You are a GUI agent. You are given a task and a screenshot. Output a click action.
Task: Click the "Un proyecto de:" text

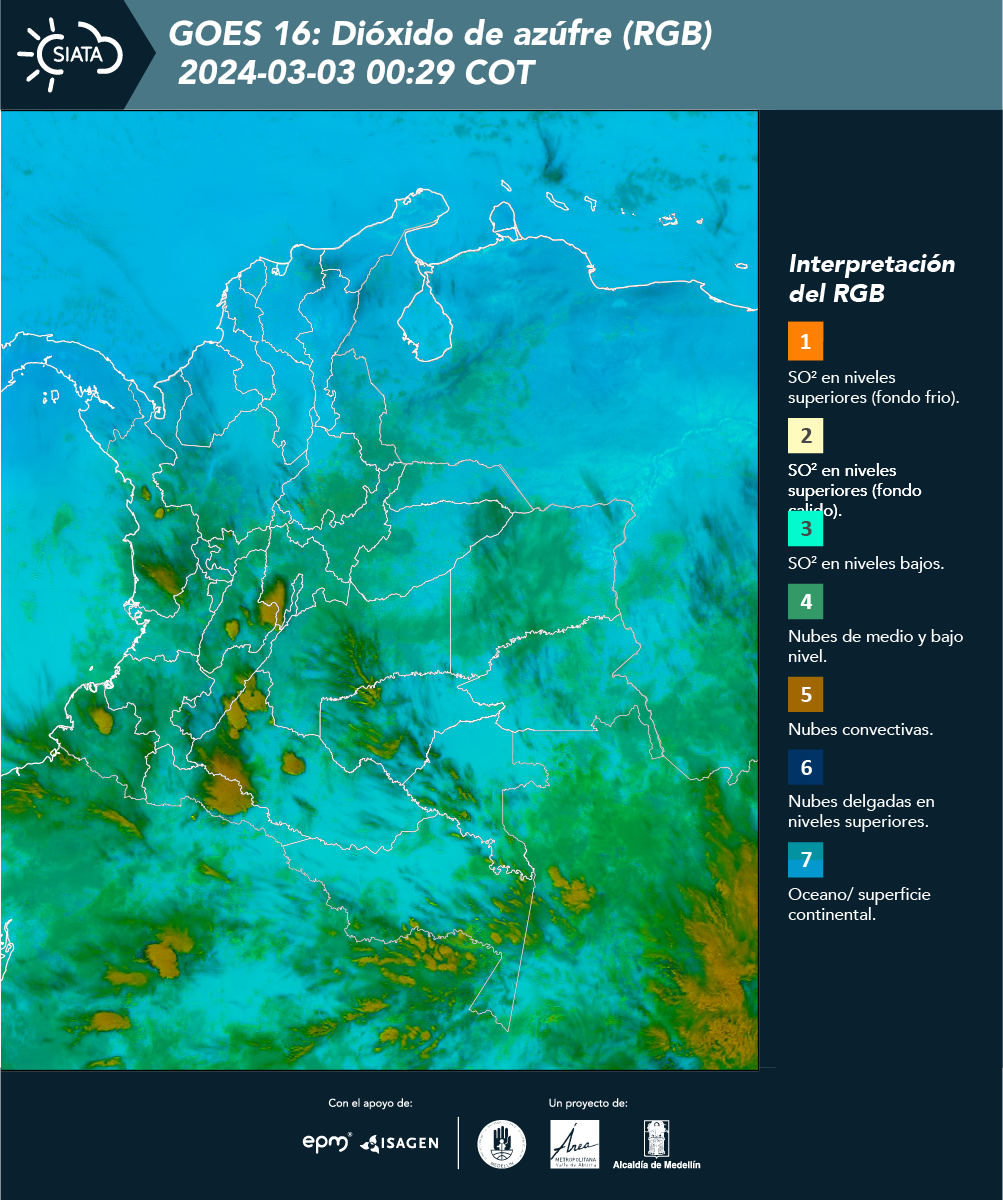coord(588,1103)
